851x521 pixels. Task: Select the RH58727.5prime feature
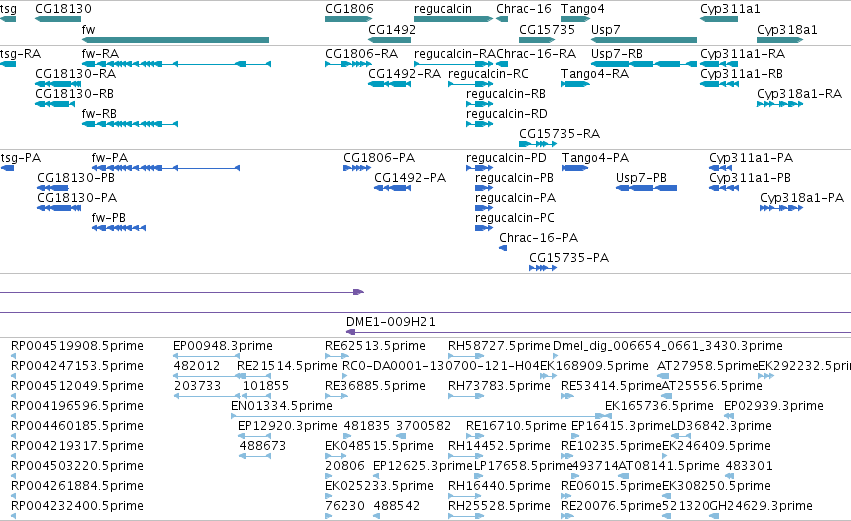click(x=466, y=356)
